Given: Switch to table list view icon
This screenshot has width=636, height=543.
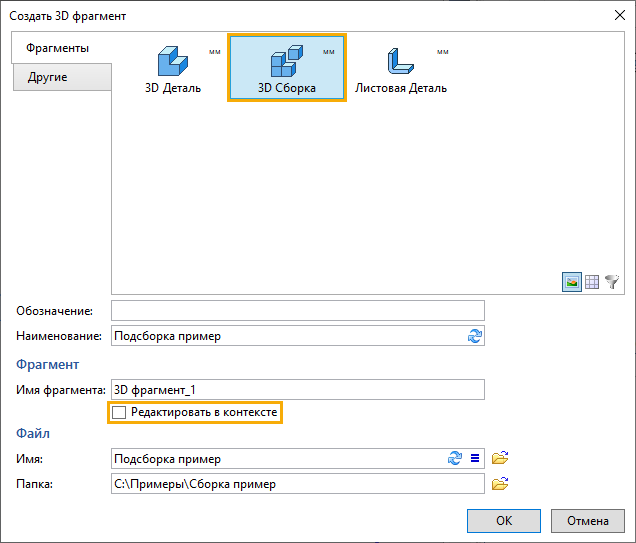Looking at the screenshot, I should [591, 283].
